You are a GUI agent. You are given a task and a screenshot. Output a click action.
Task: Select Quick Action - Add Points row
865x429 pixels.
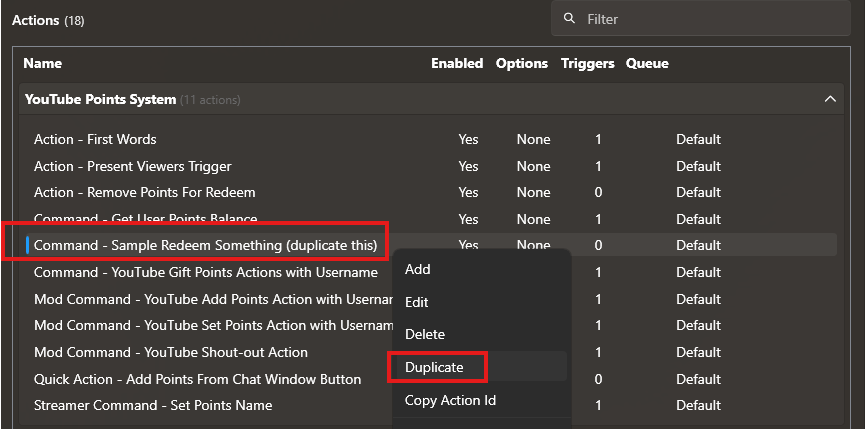(x=197, y=379)
